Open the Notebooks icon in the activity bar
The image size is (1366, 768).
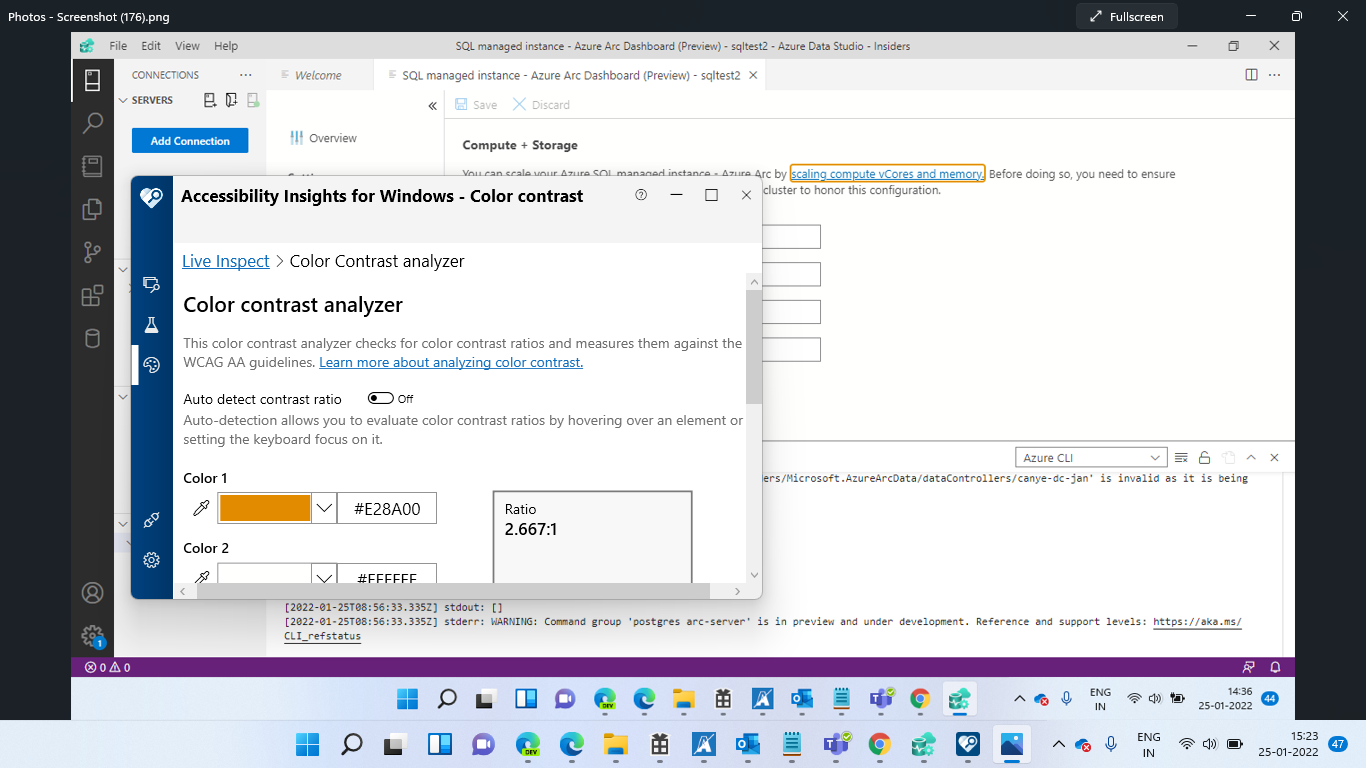[x=93, y=166]
